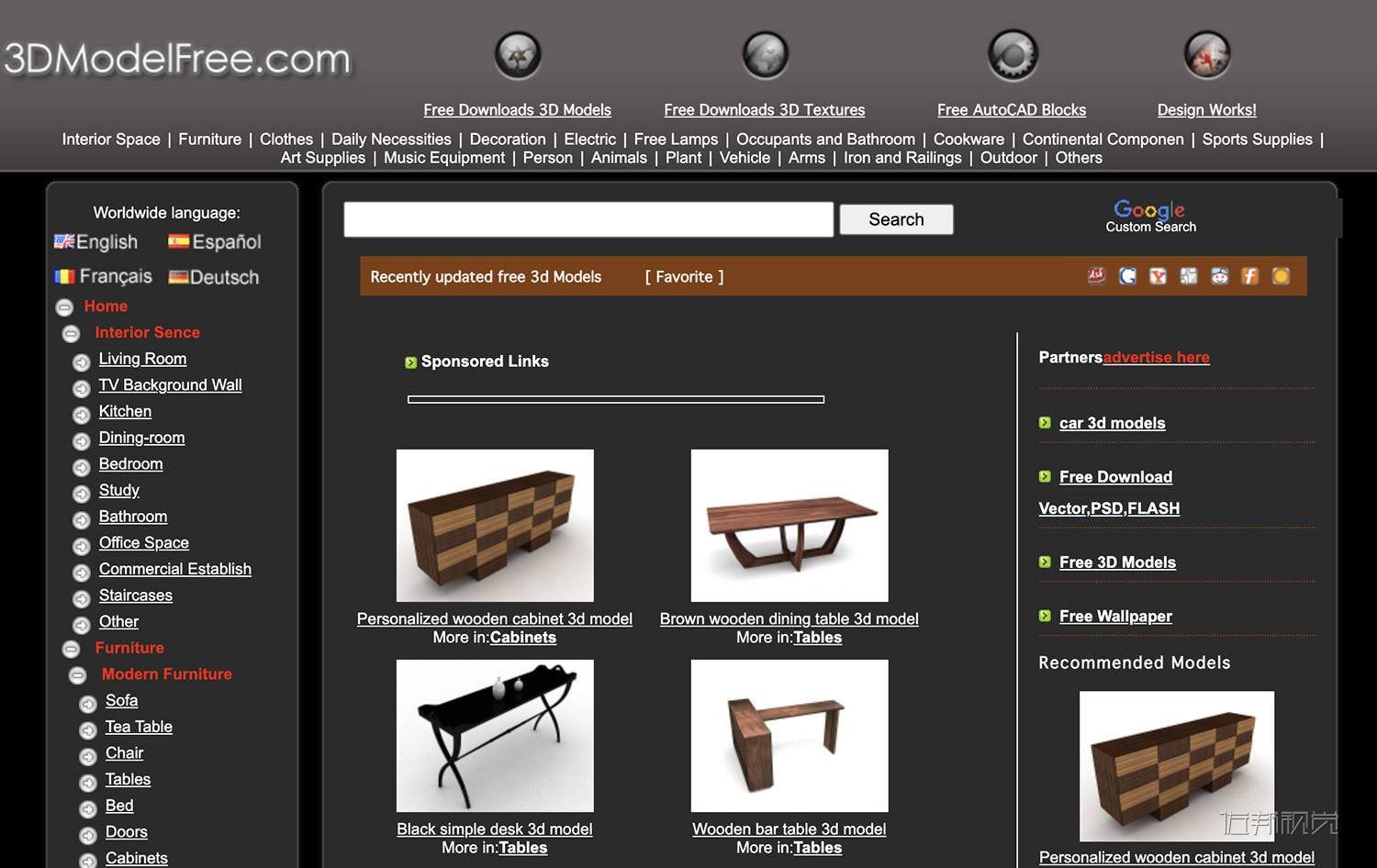The image size is (1377, 868).
Task: Open the Brown wooden dining table thumbnail
Action: tap(789, 525)
